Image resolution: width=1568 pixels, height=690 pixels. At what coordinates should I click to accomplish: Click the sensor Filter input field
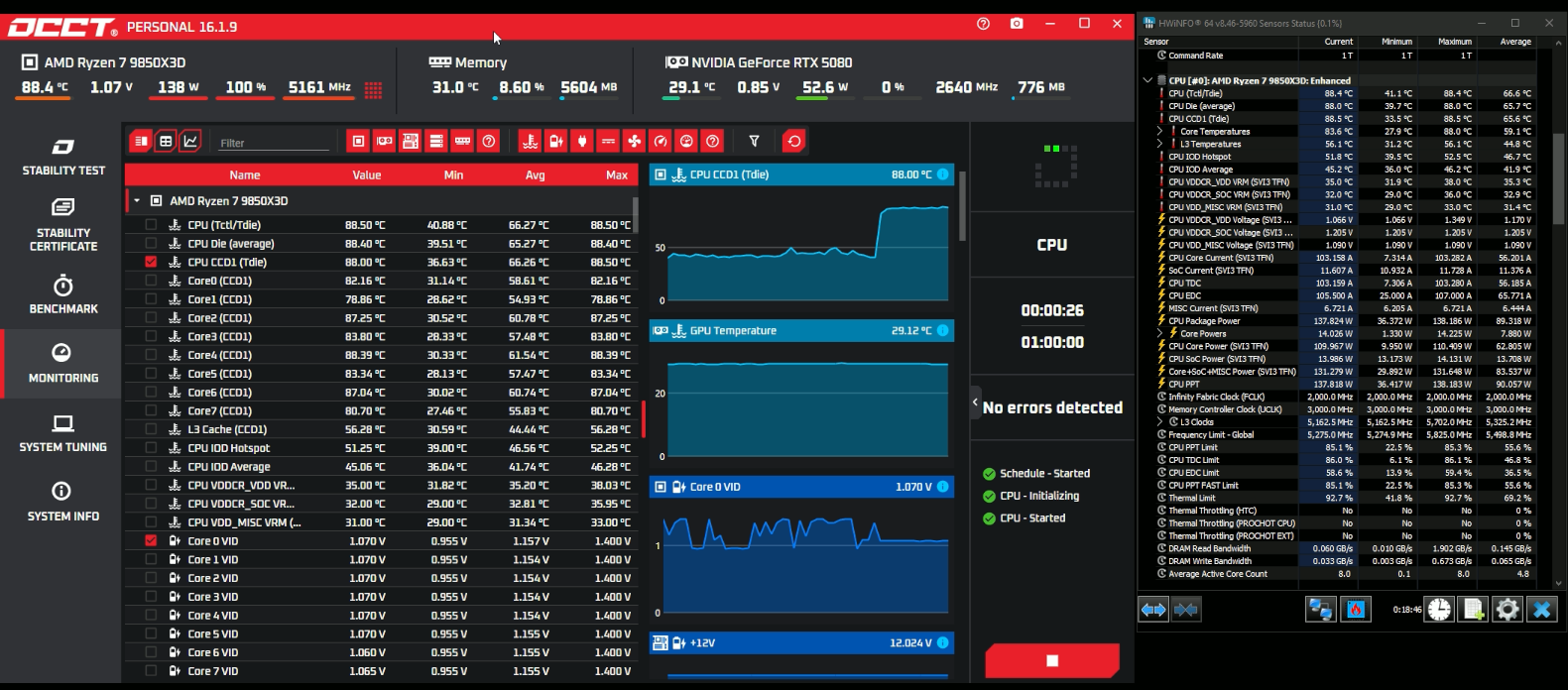pos(274,143)
